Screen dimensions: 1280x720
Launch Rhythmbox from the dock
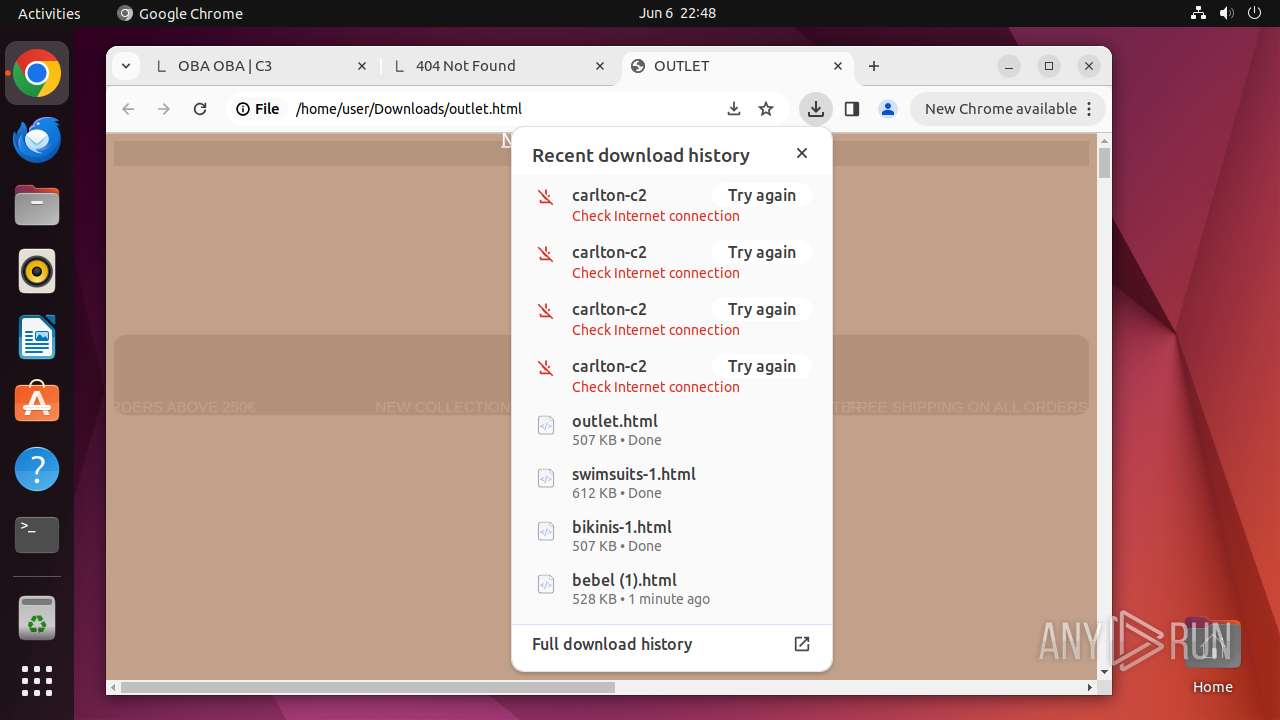pos(37,271)
